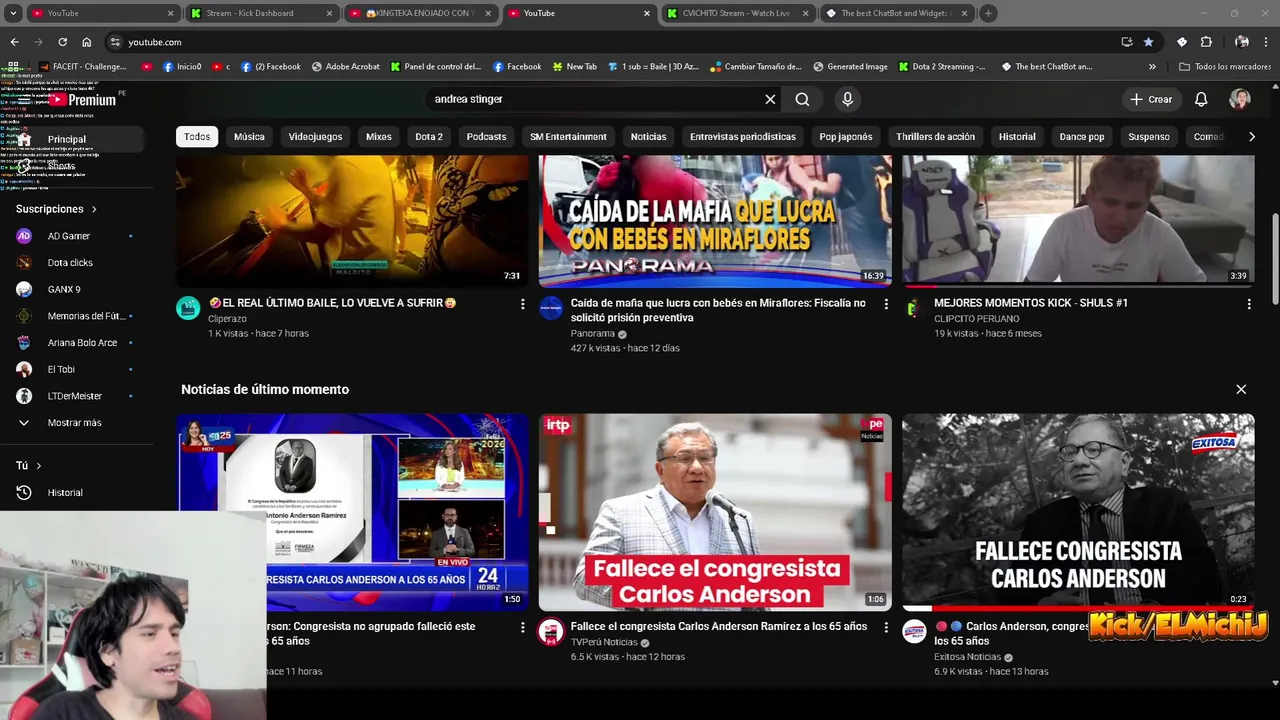Click the page vertical scrollbar
This screenshot has height=720, width=1280.
pos(1275,260)
